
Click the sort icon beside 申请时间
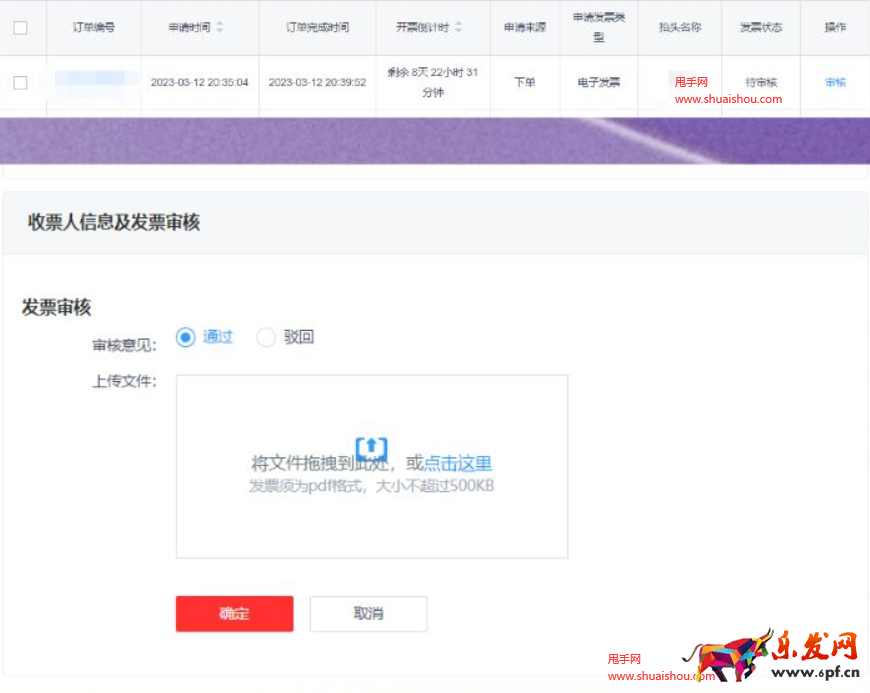coord(220,27)
